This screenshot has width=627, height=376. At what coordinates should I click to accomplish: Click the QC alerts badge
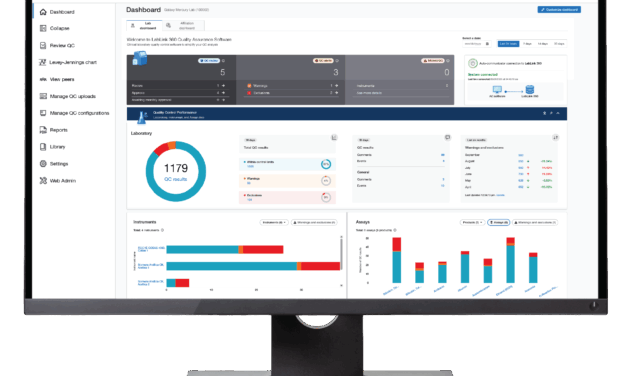pyautogui.click(x=323, y=61)
